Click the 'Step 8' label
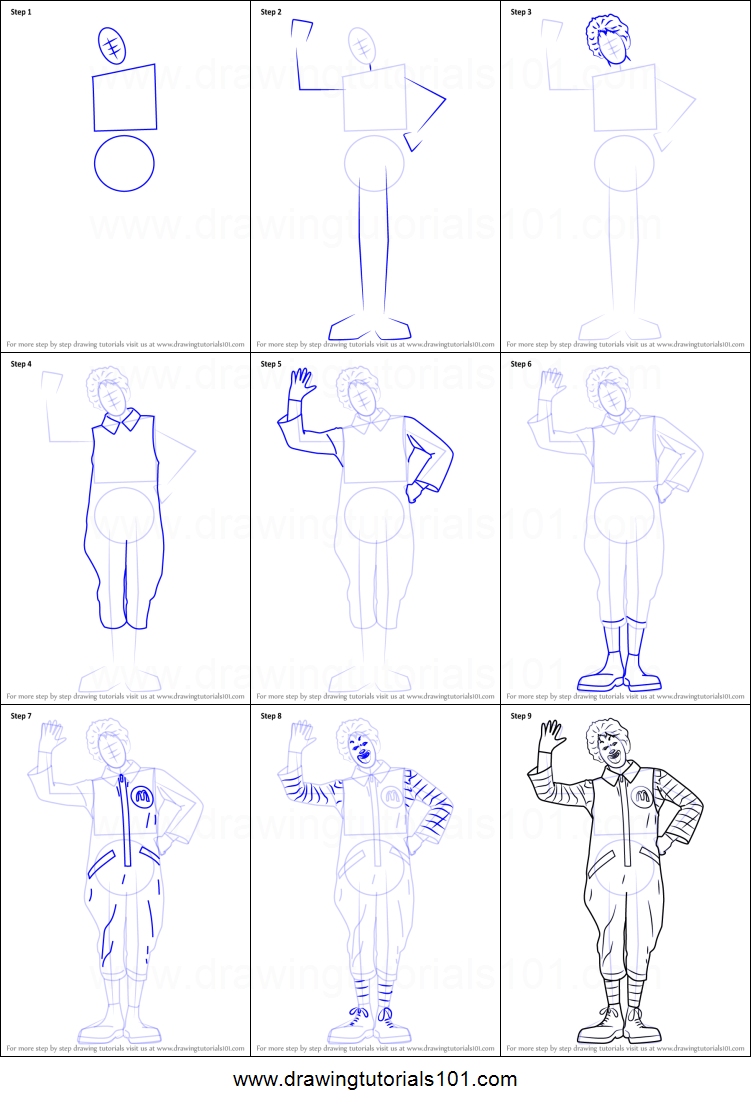Viewport: 751px width, 1107px height. coord(271,716)
